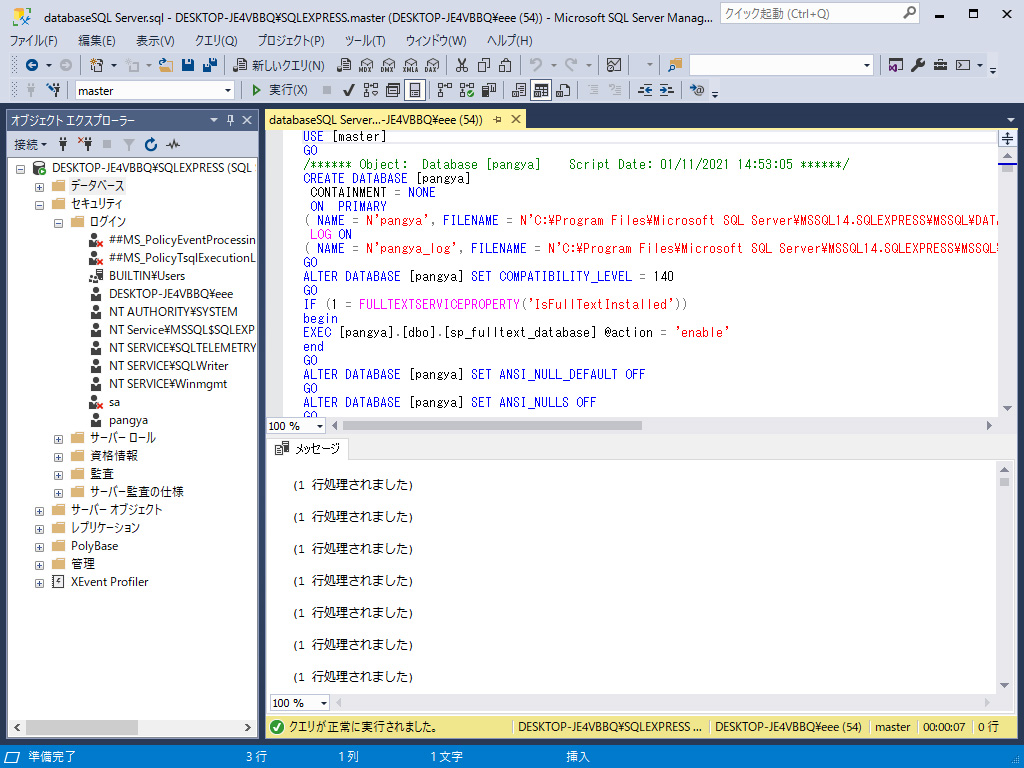Open the ツール(T) menu

coord(365,40)
